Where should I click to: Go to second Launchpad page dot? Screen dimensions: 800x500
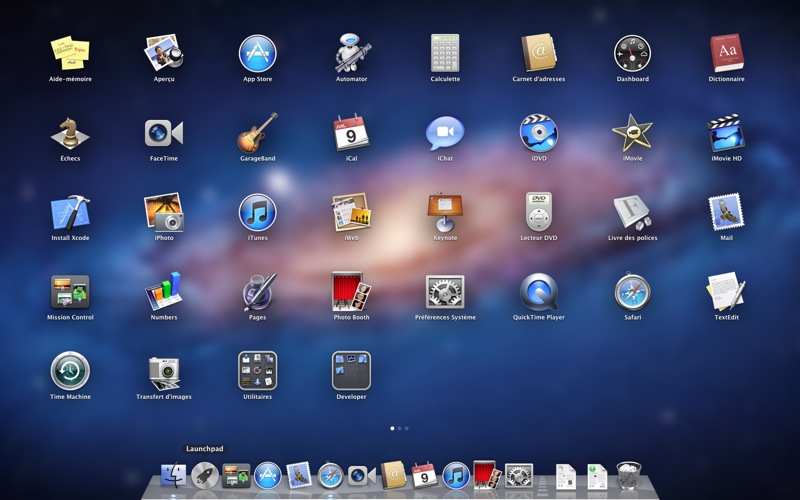coord(399,429)
